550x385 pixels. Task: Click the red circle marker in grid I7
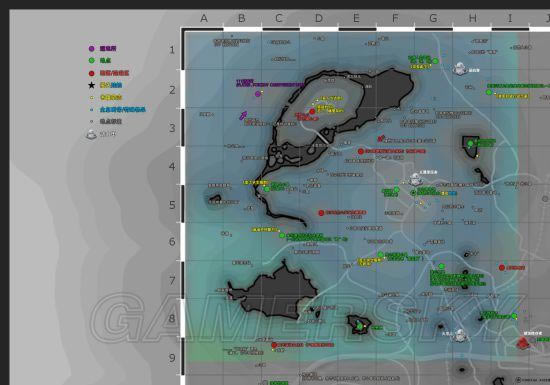(502, 268)
